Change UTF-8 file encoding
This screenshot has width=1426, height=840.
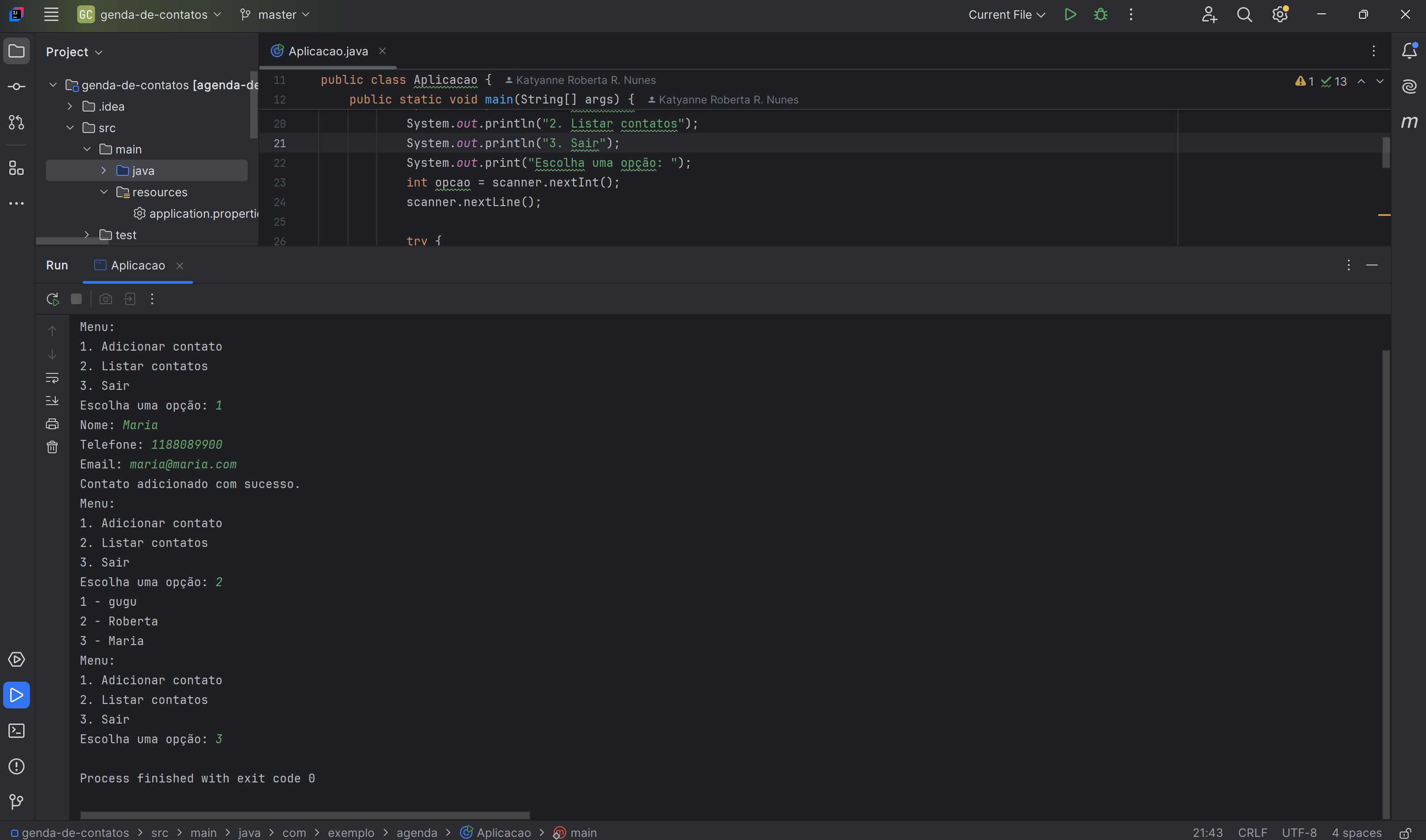[1299, 833]
